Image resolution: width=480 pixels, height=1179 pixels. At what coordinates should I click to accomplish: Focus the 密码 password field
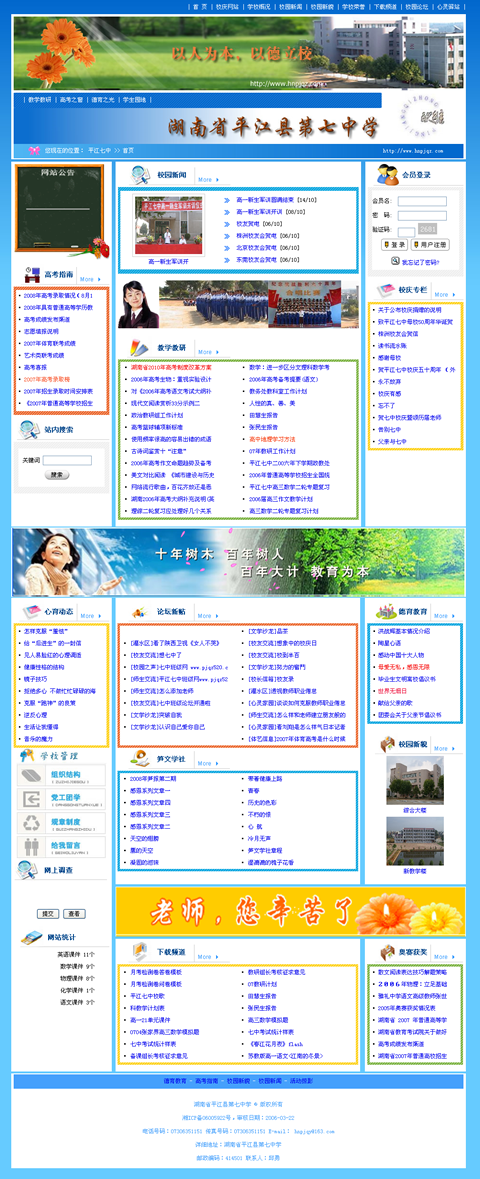(422, 215)
